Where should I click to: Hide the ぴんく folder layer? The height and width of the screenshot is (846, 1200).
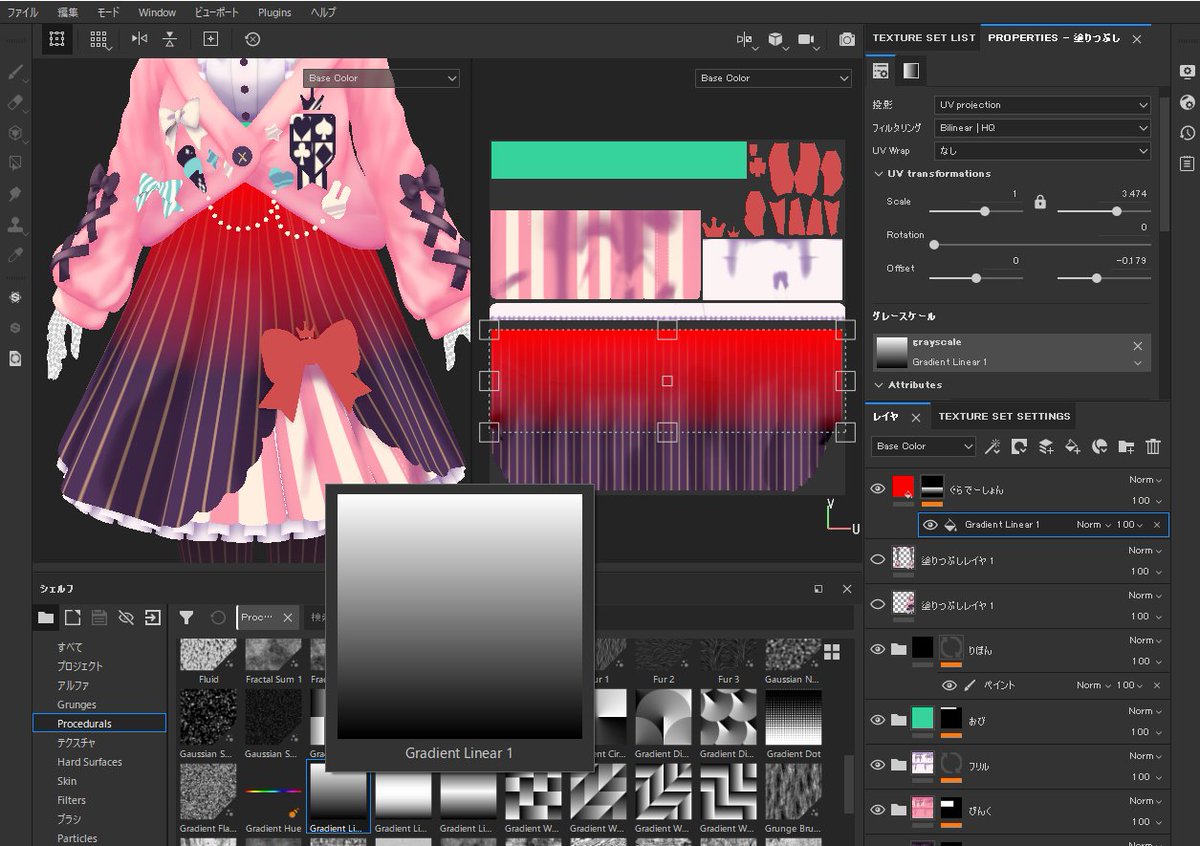(x=878, y=810)
